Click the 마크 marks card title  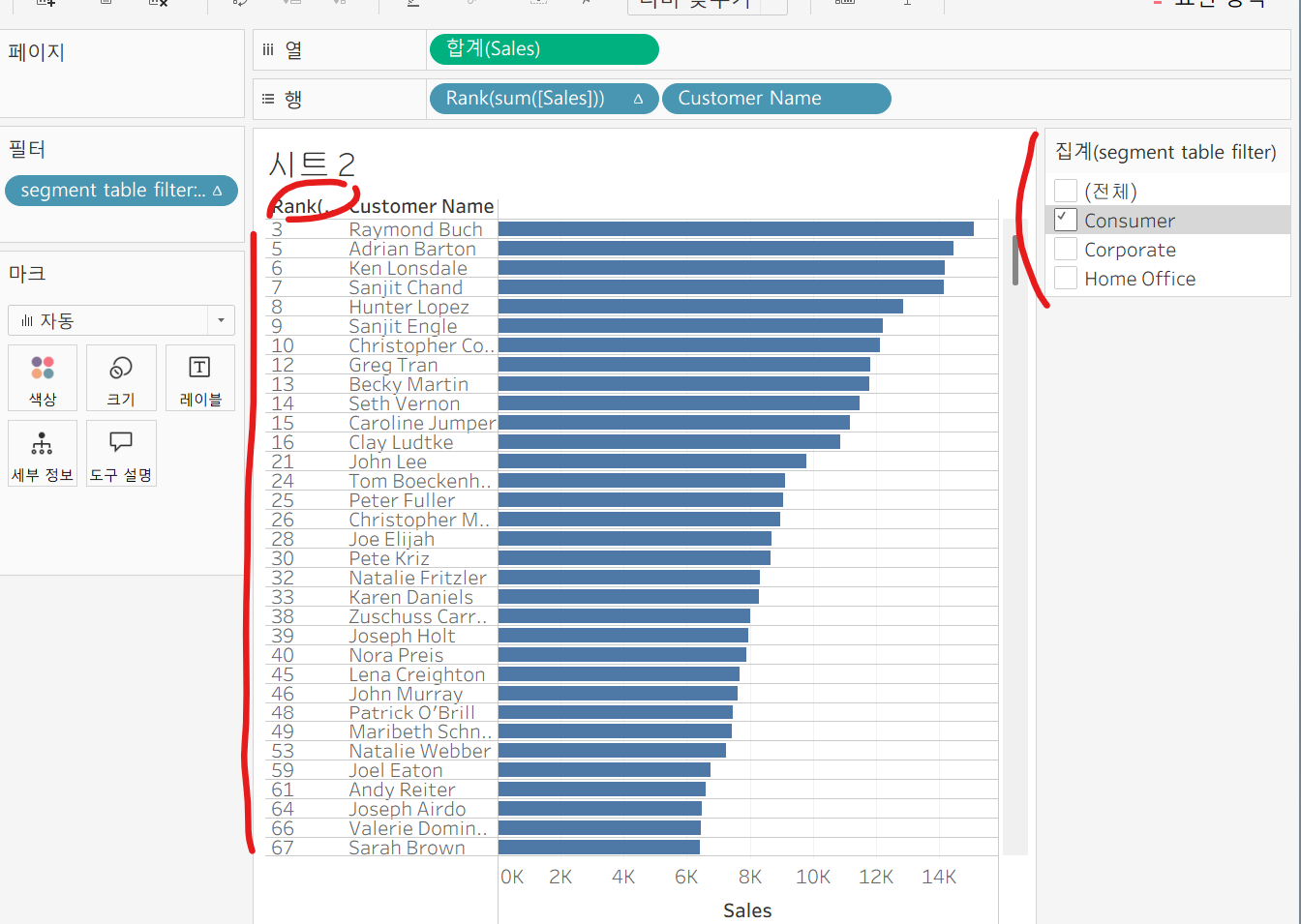point(27,274)
